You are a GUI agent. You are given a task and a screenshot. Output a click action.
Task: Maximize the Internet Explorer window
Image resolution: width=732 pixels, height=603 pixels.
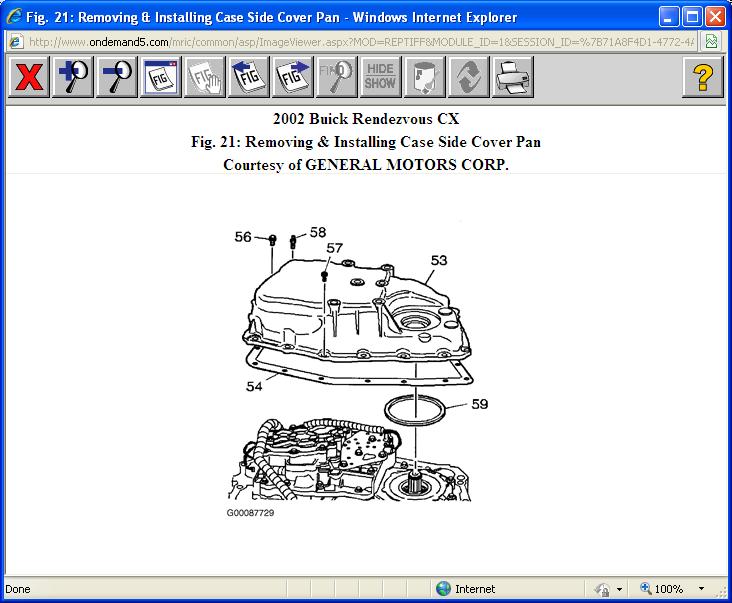click(692, 17)
